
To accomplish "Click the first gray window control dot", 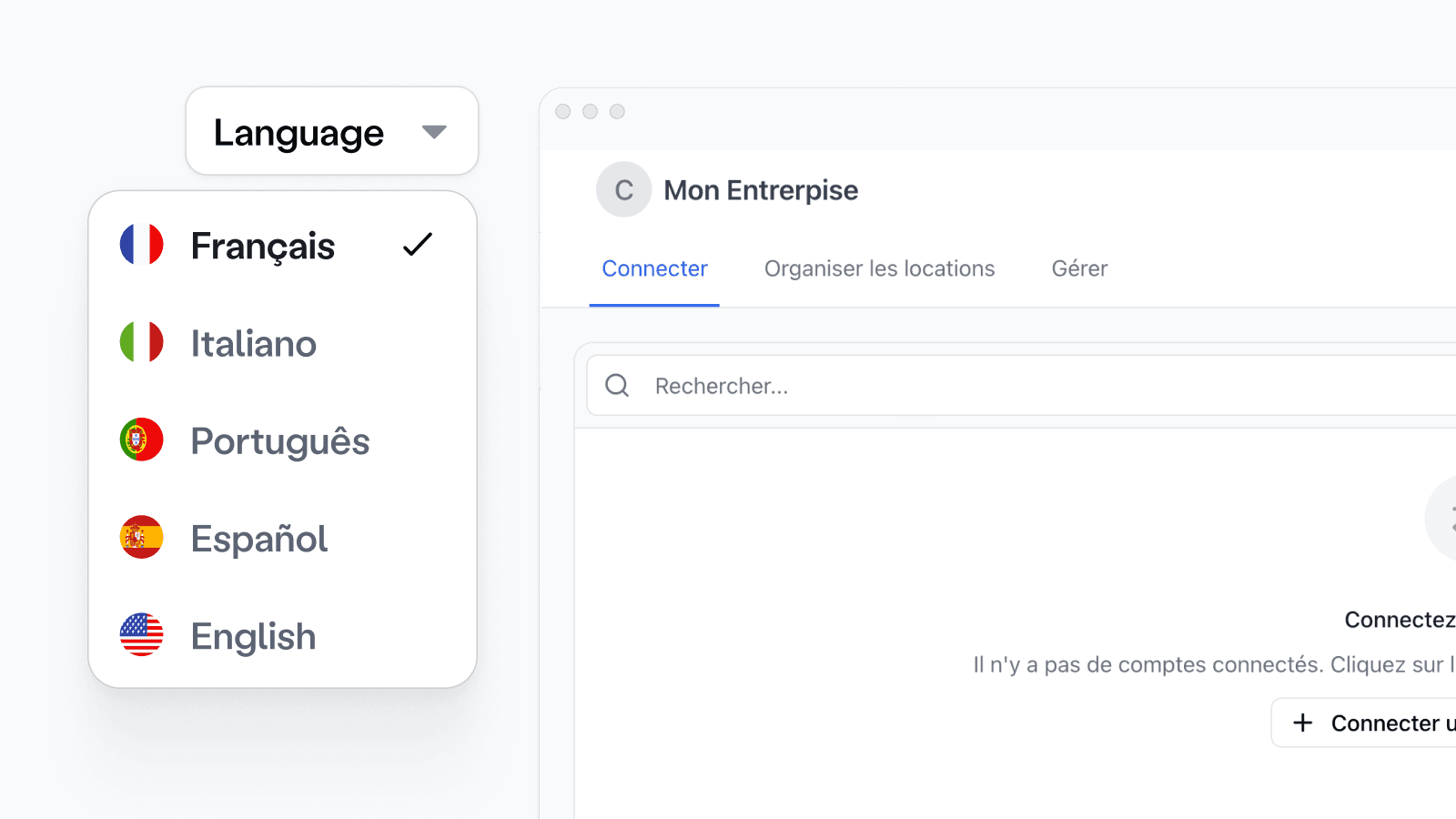I will point(563,111).
